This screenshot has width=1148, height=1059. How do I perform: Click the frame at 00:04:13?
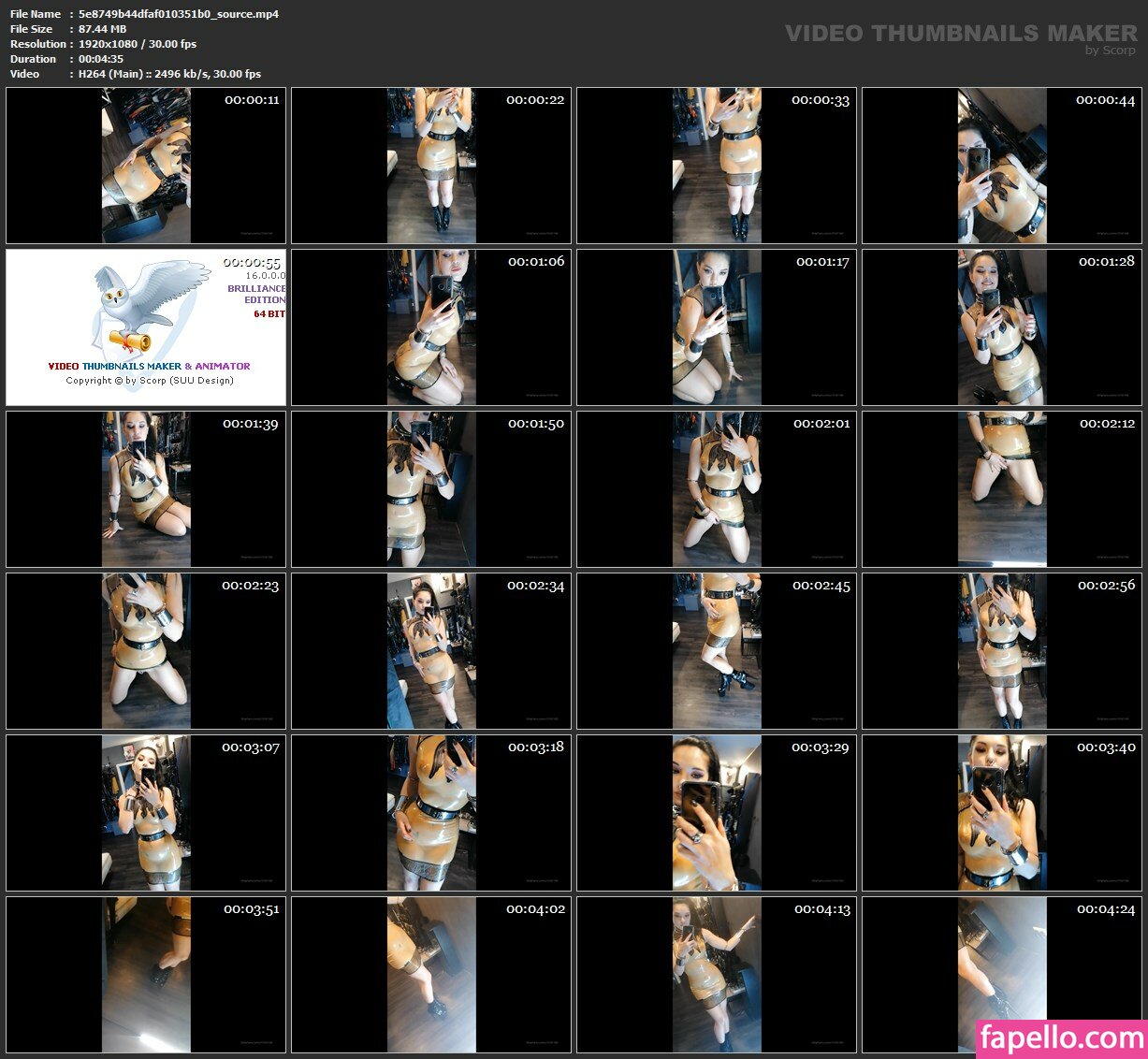point(717,975)
